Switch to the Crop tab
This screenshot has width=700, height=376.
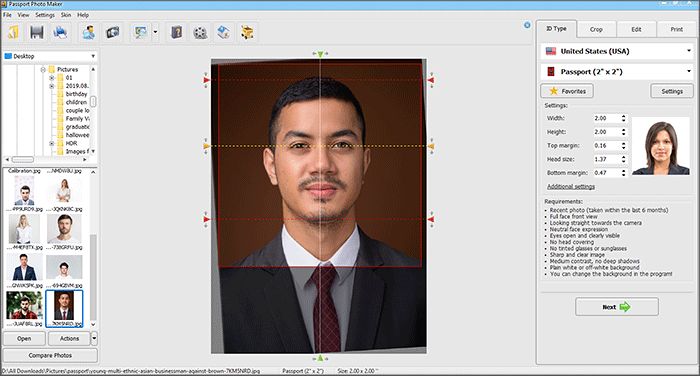pos(596,29)
